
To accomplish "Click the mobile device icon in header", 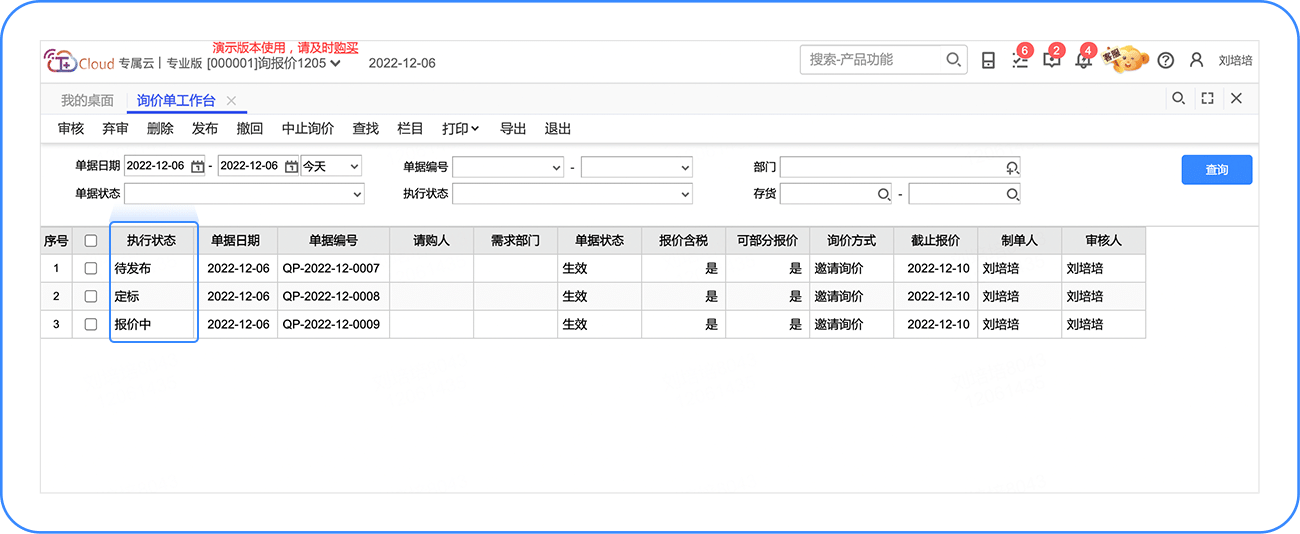I will pos(988,60).
